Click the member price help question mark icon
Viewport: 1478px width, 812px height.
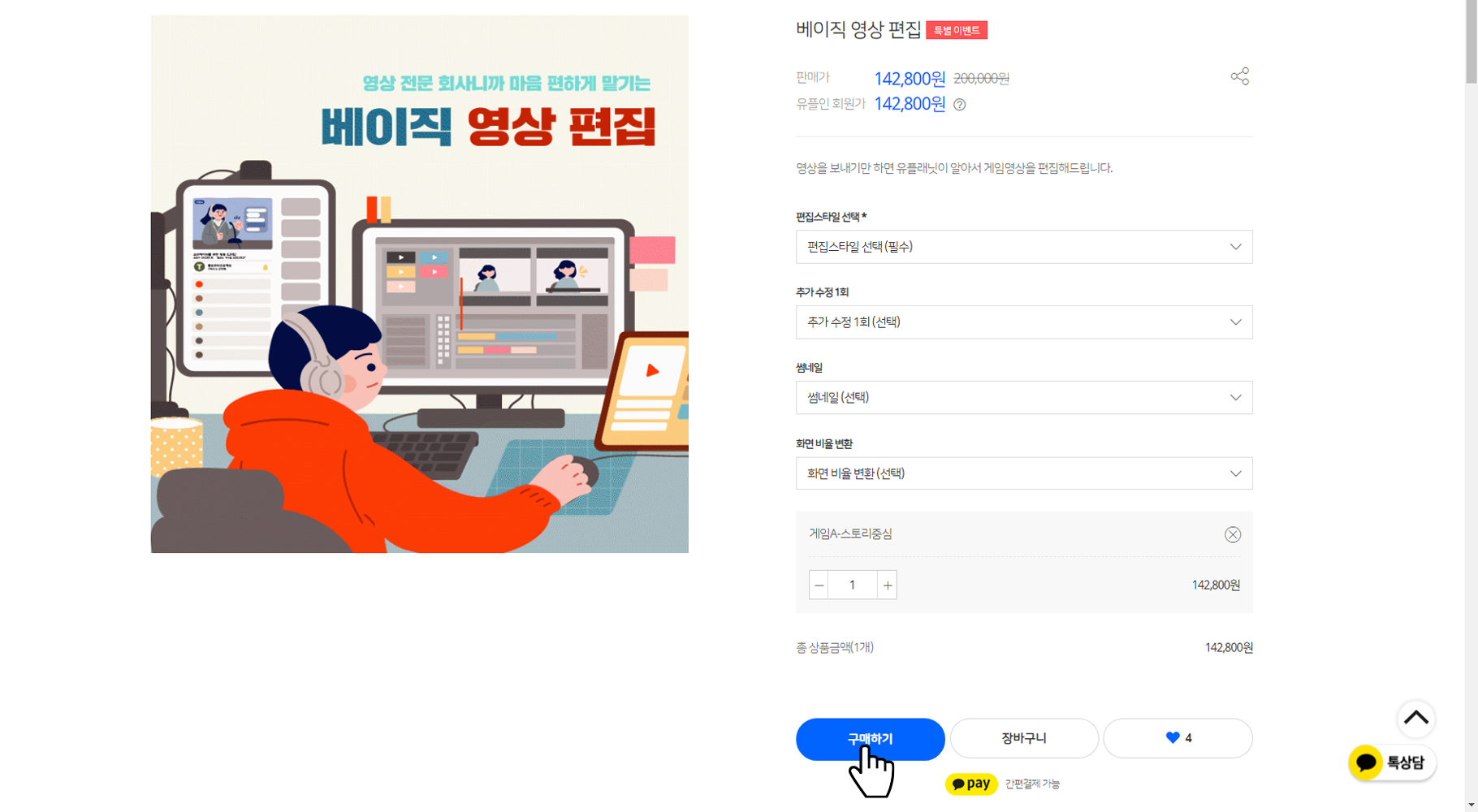[959, 105]
